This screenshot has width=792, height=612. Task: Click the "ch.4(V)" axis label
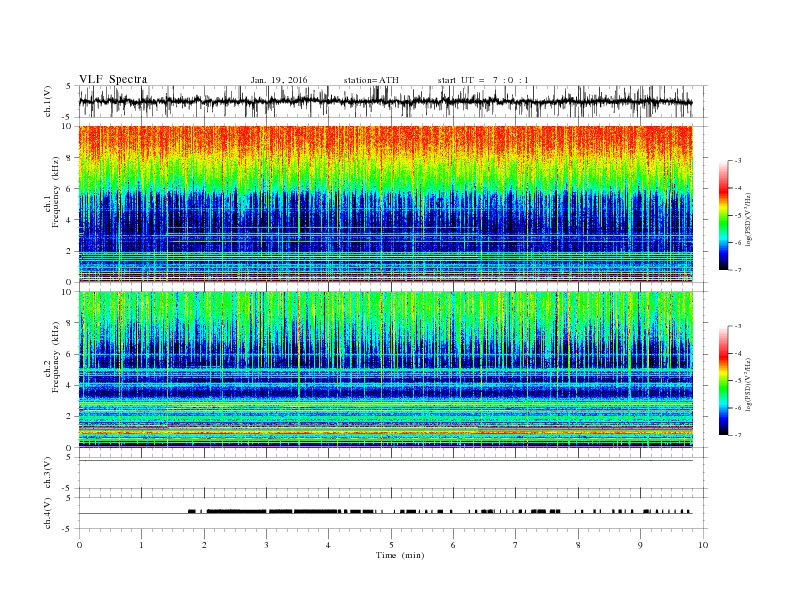click(x=48, y=513)
